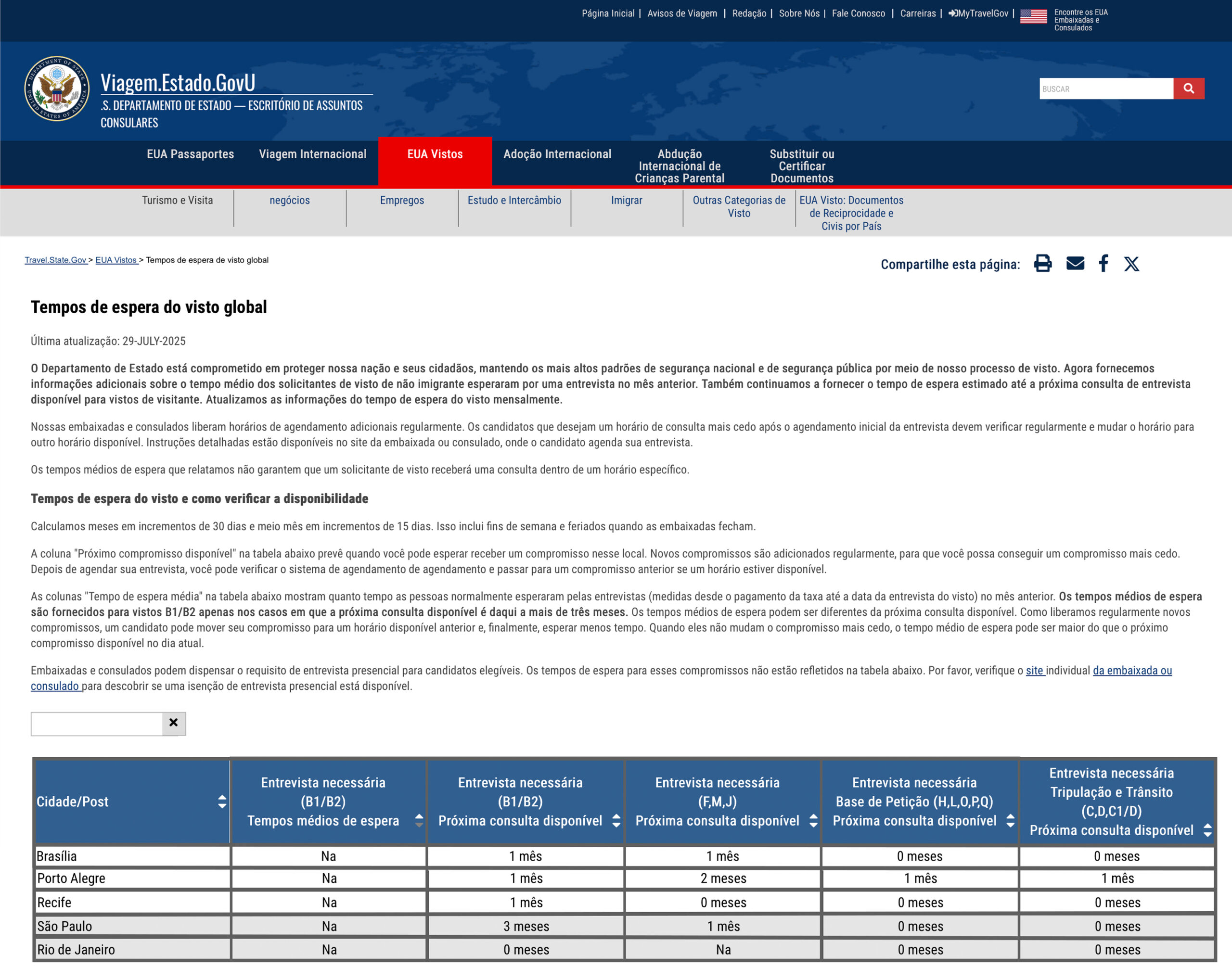Screen dimensions: 1232x980
Task: Share the page on Facebook icon
Action: [1104, 263]
